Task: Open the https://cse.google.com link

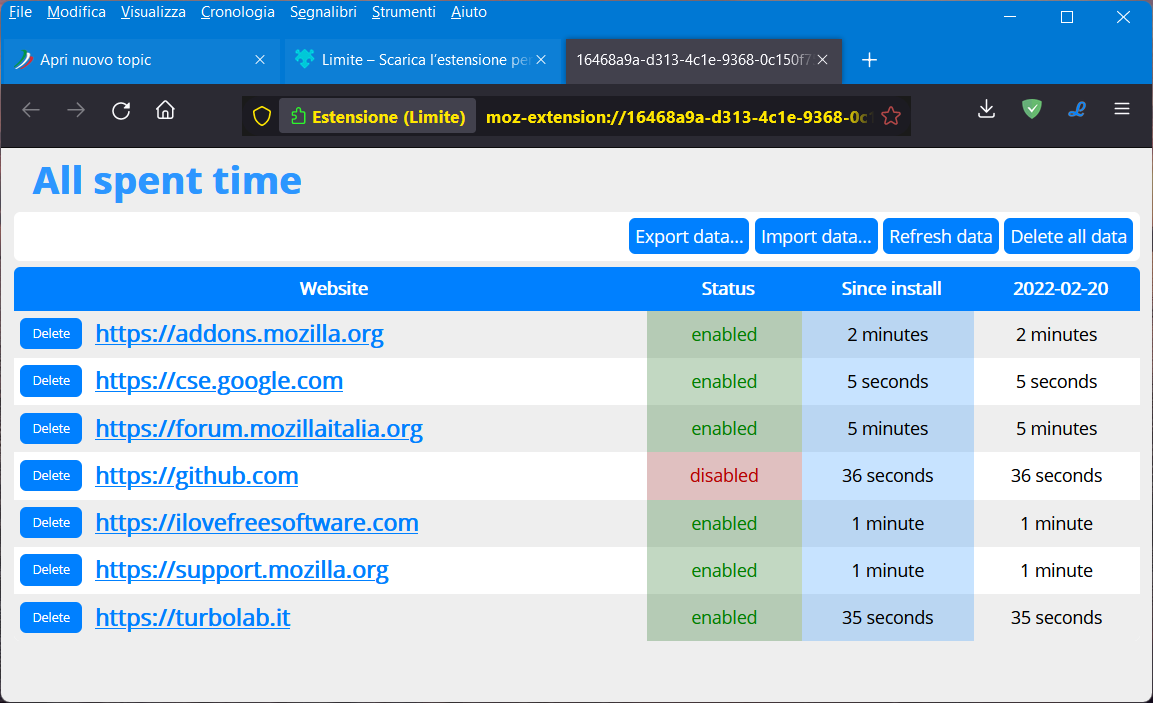Action: pos(219,381)
